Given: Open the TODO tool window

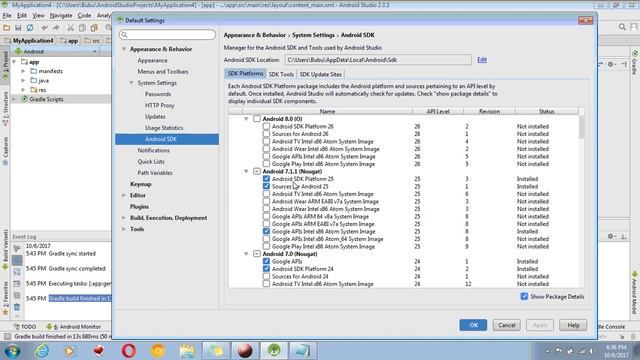Looking at the screenshot, I should coord(25,327).
